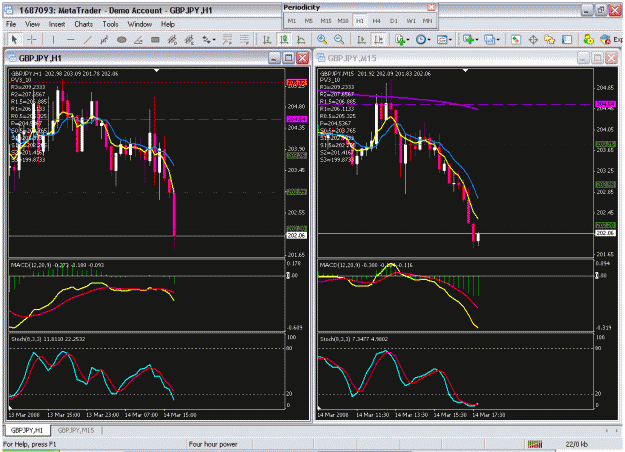This screenshot has width=625, height=452.
Task: Click the Expert Advisors toolbar icon
Action: click(605, 39)
